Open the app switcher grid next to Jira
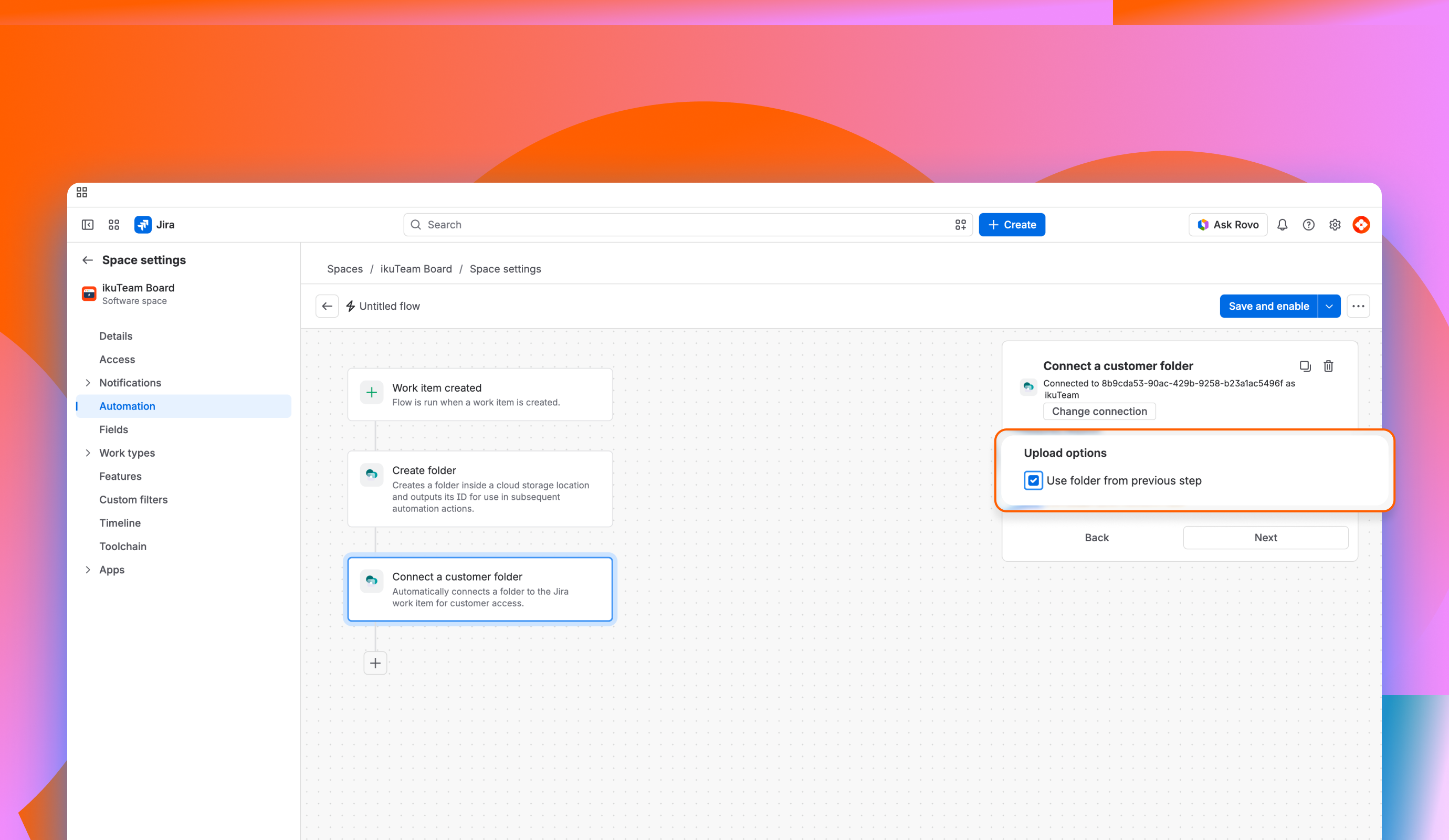Image resolution: width=1449 pixels, height=840 pixels. 114,225
